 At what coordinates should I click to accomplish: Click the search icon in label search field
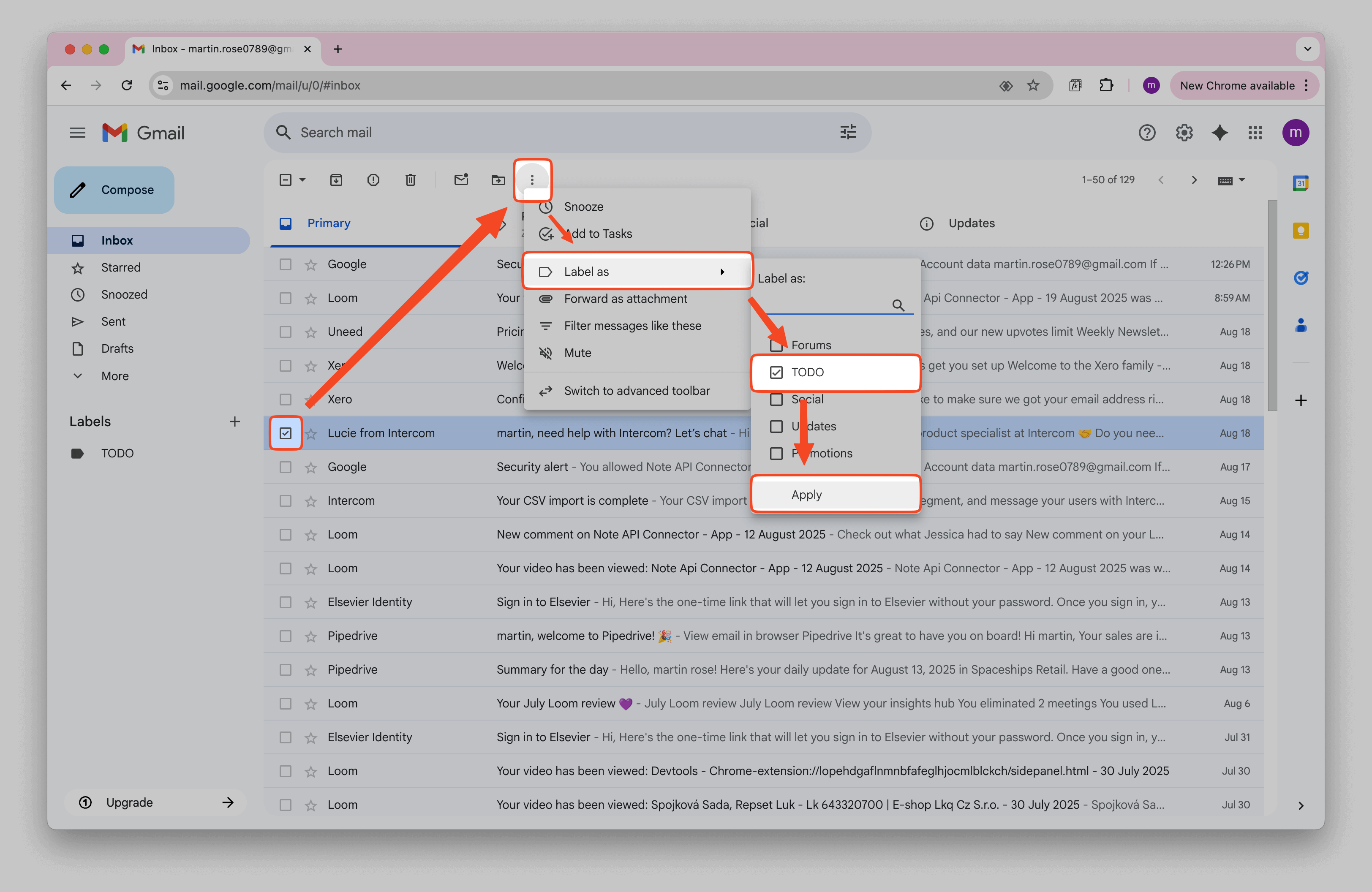898,305
